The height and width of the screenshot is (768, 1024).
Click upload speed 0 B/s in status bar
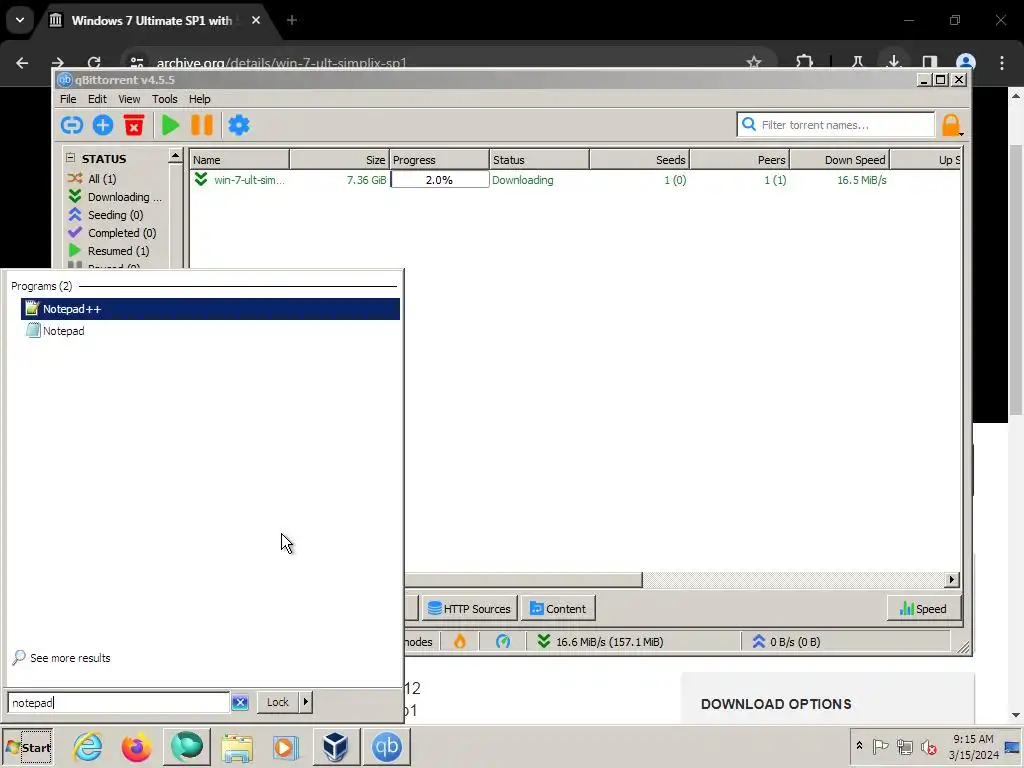[x=786, y=642]
